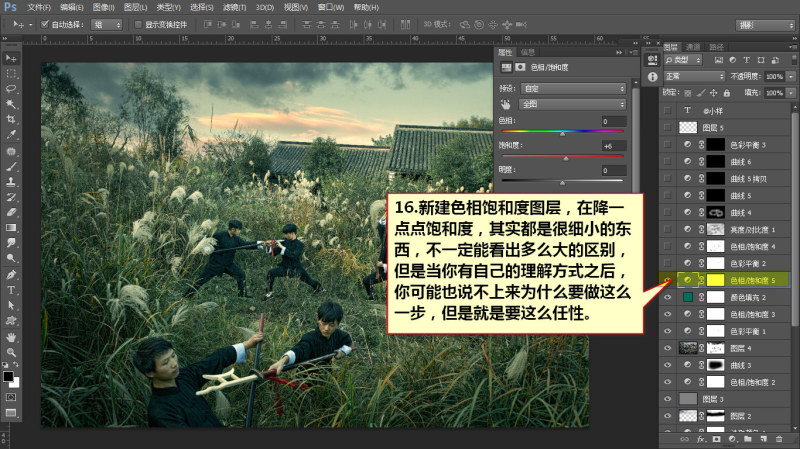
Task: Select the Hand tool
Action: tap(11, 337)
